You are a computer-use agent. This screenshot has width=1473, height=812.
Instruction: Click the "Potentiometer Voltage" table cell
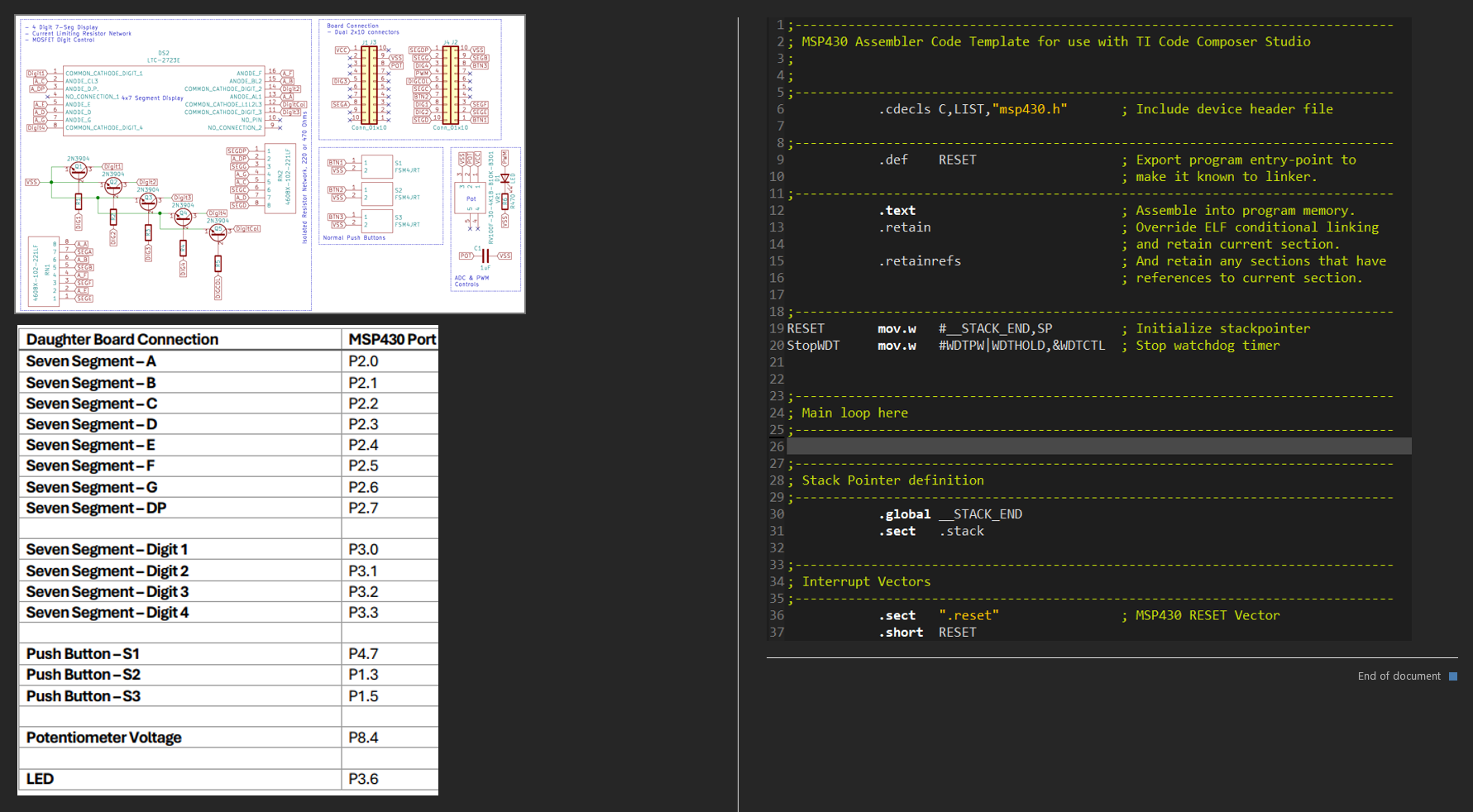point(103,738)
